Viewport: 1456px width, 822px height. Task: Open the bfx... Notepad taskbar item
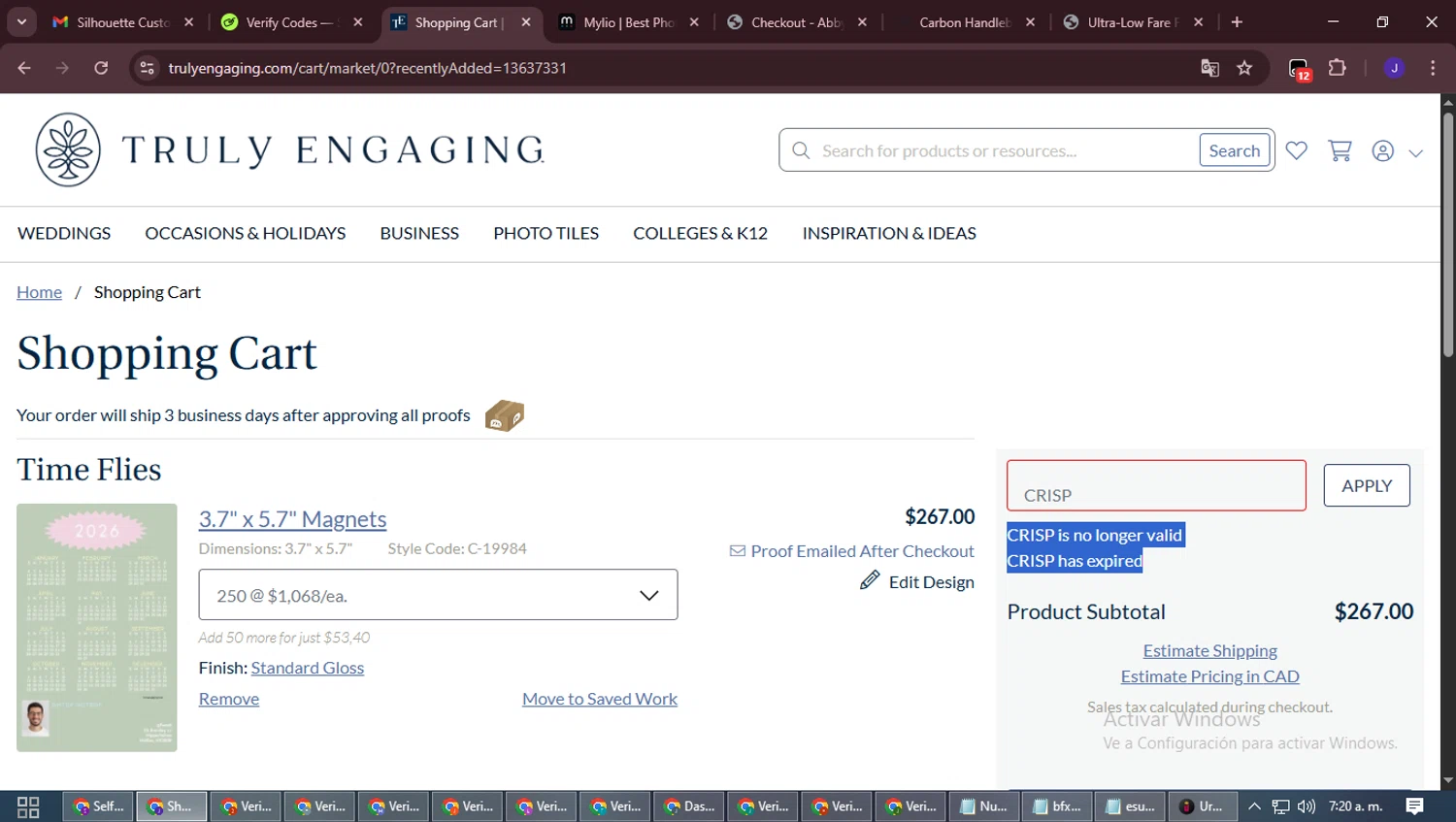click(1056, 806)
